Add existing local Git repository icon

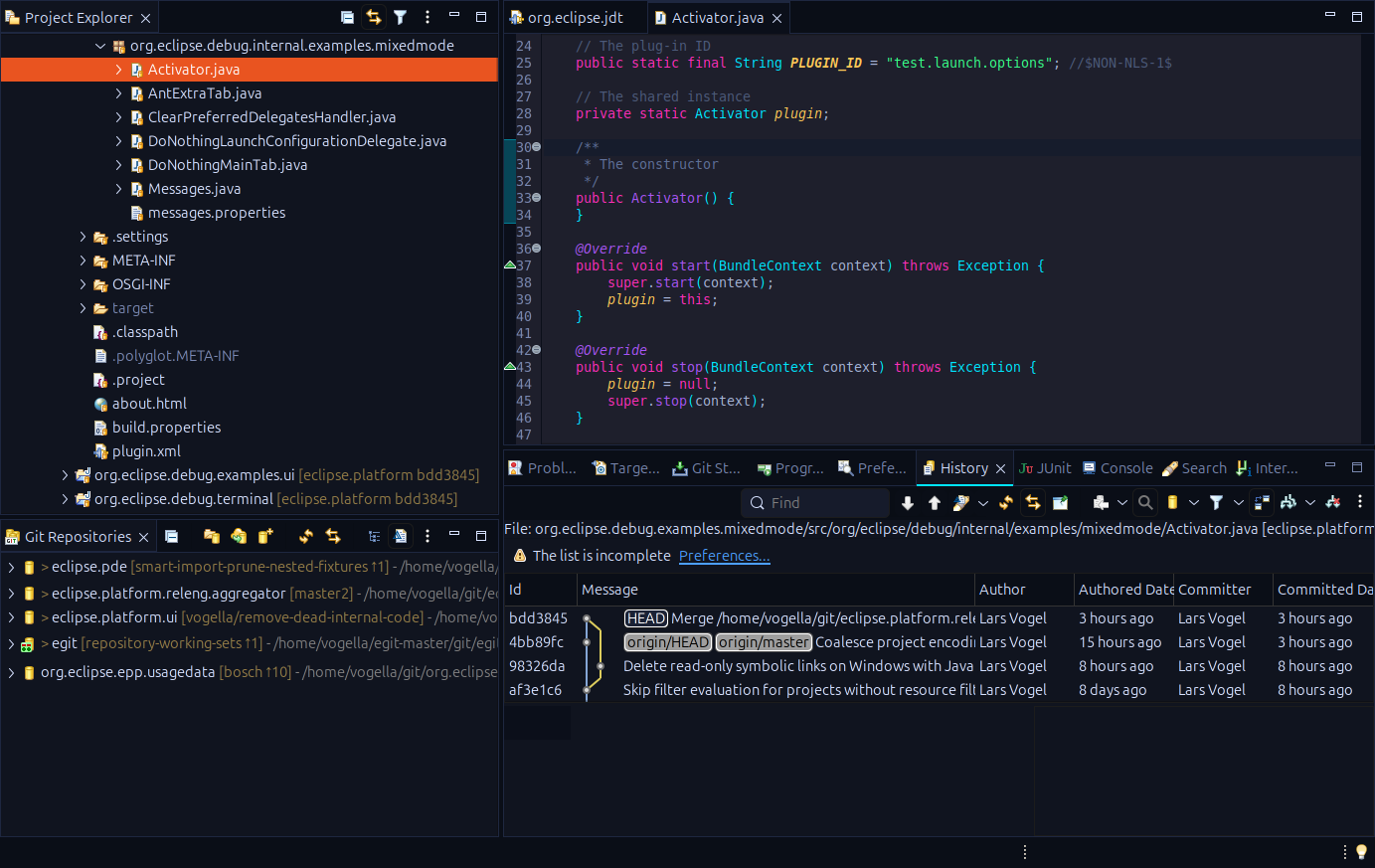coord(212,536)
